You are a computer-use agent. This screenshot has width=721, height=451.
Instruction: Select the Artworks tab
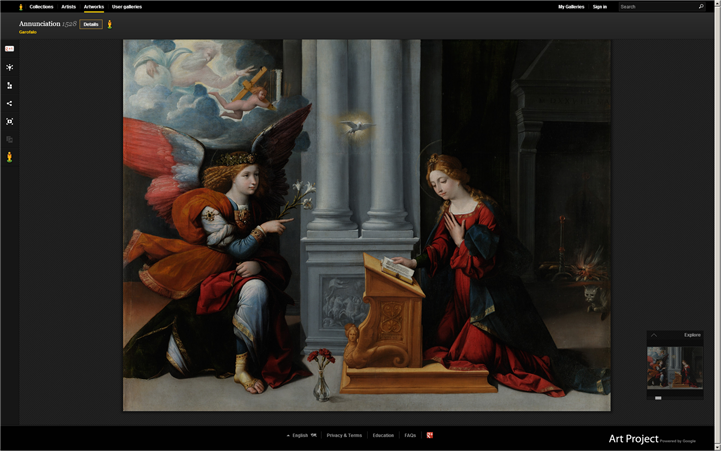click(x=94, y=7)
